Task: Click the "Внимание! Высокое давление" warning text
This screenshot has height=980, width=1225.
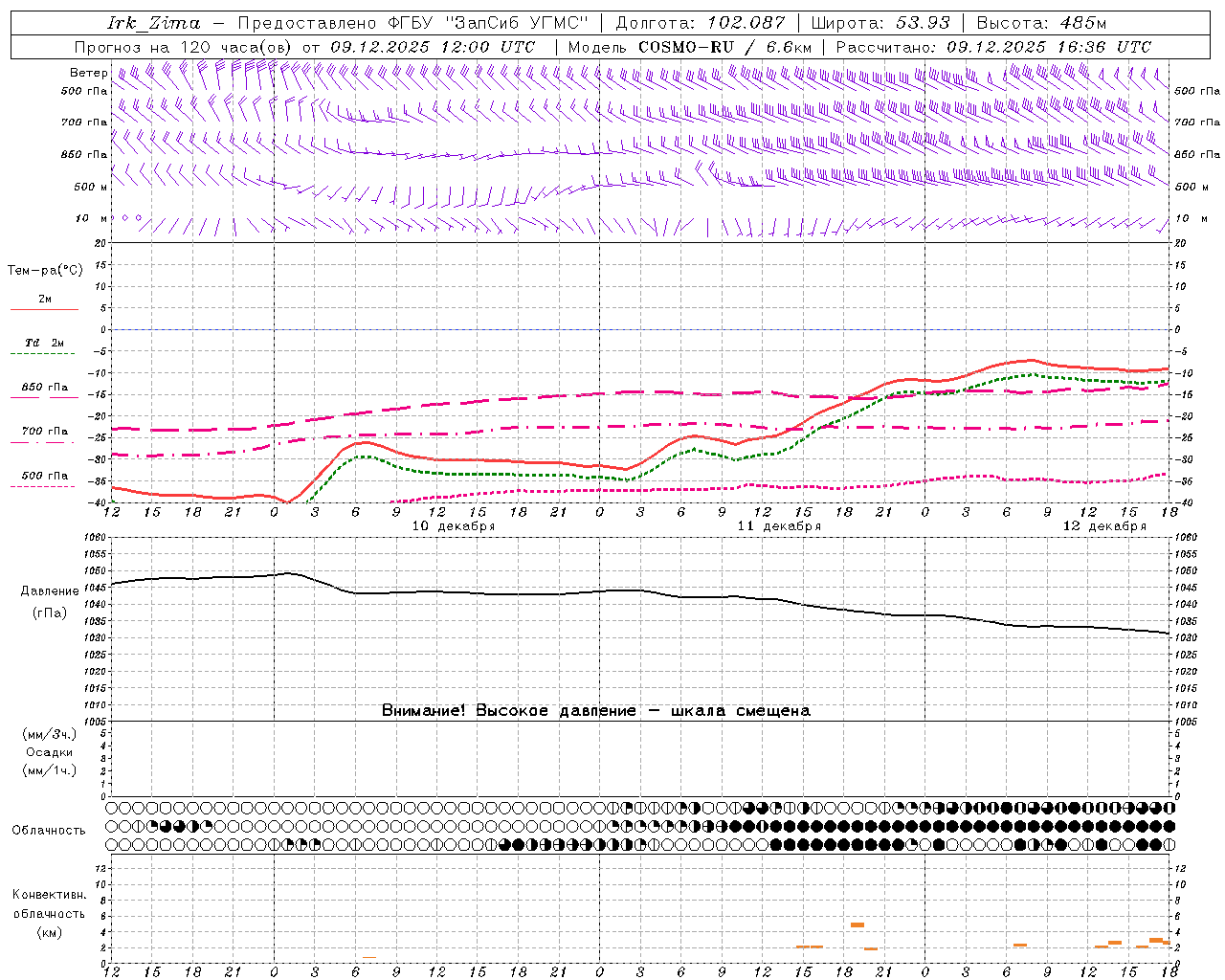Action: coord(509,711)
